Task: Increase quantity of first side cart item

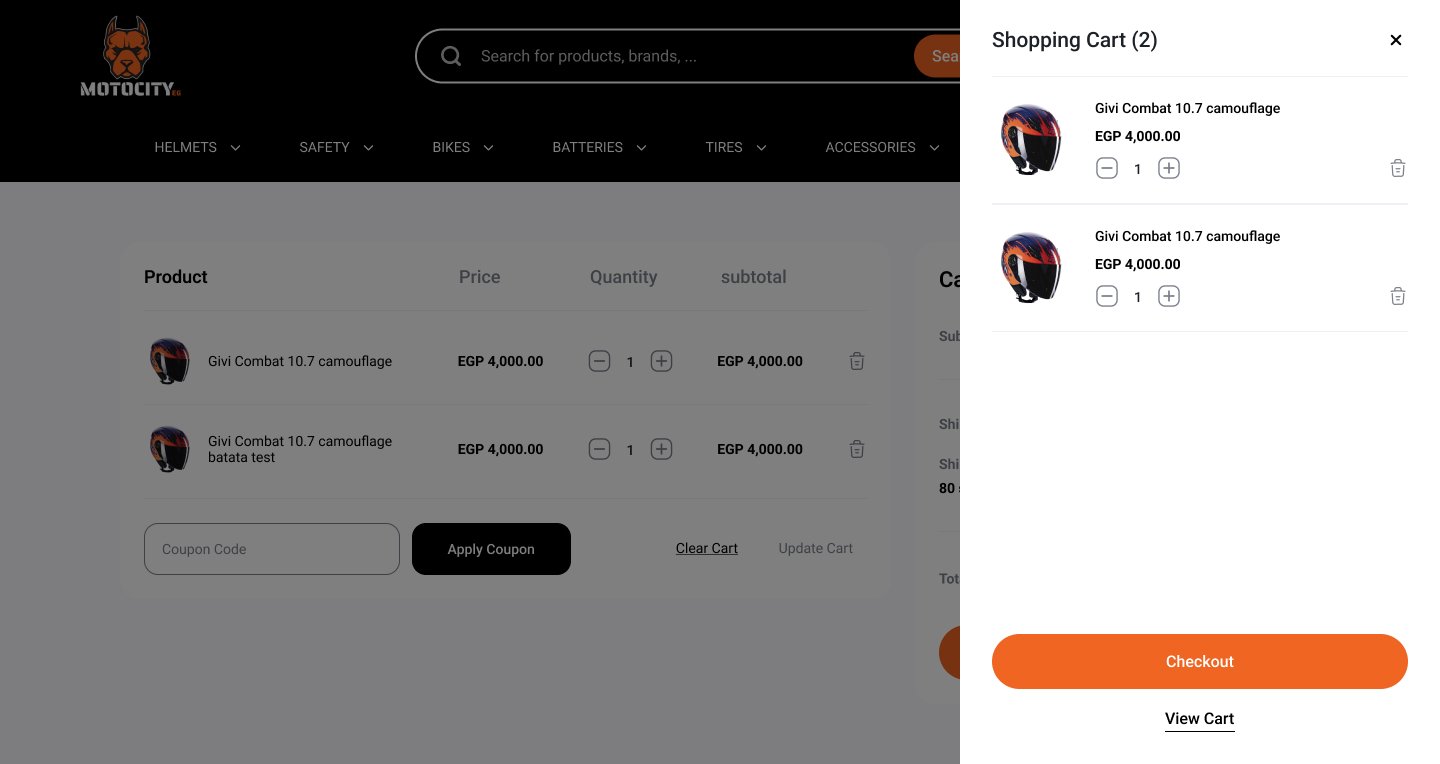Action: click(1169, 168)
